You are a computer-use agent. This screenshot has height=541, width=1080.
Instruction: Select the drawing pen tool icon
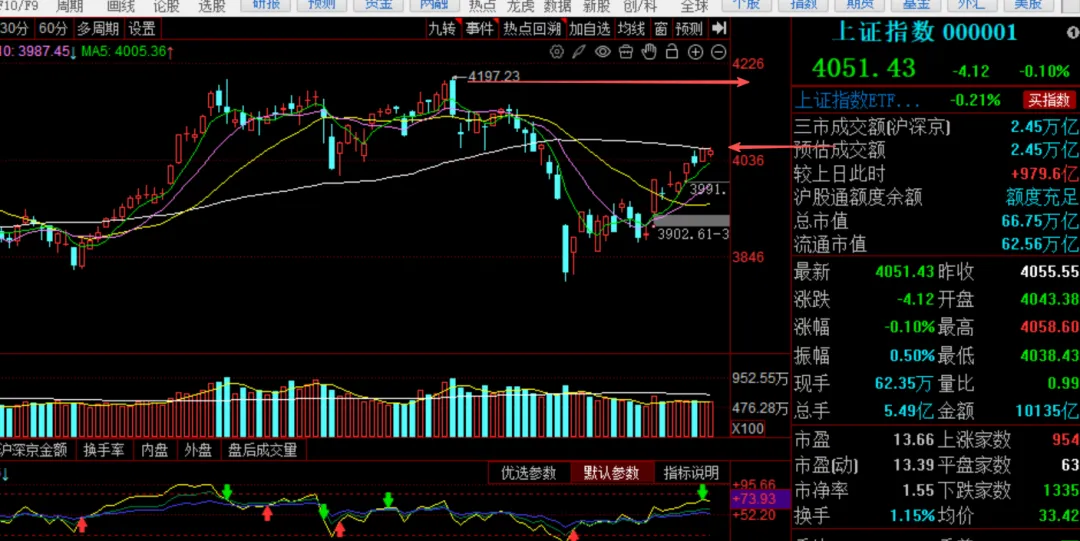coord(579,52)
